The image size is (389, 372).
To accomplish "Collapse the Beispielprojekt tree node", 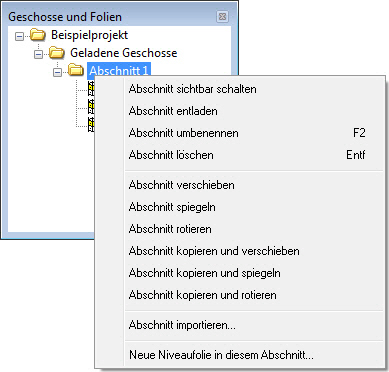I will pos(20,36).
